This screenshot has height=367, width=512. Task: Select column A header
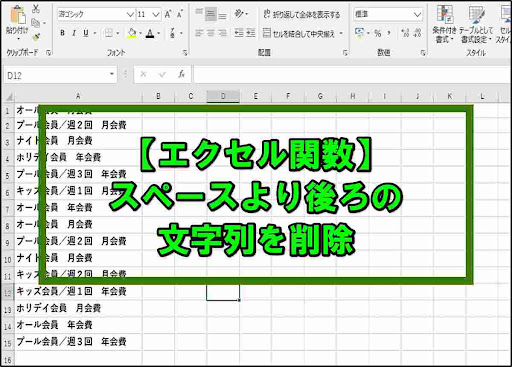coord(78,96)
